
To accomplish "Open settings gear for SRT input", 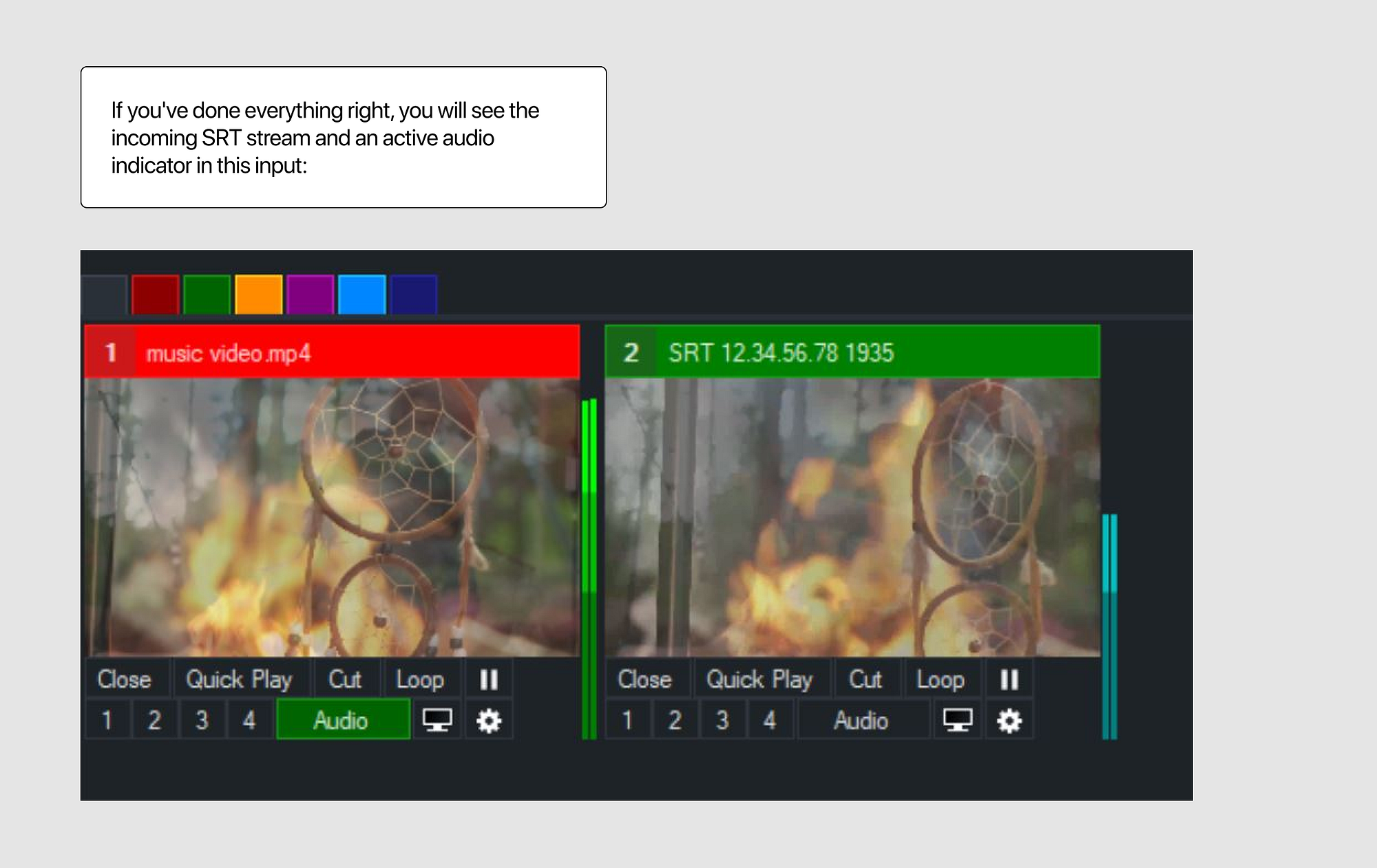I will (x=1009, y=721).
